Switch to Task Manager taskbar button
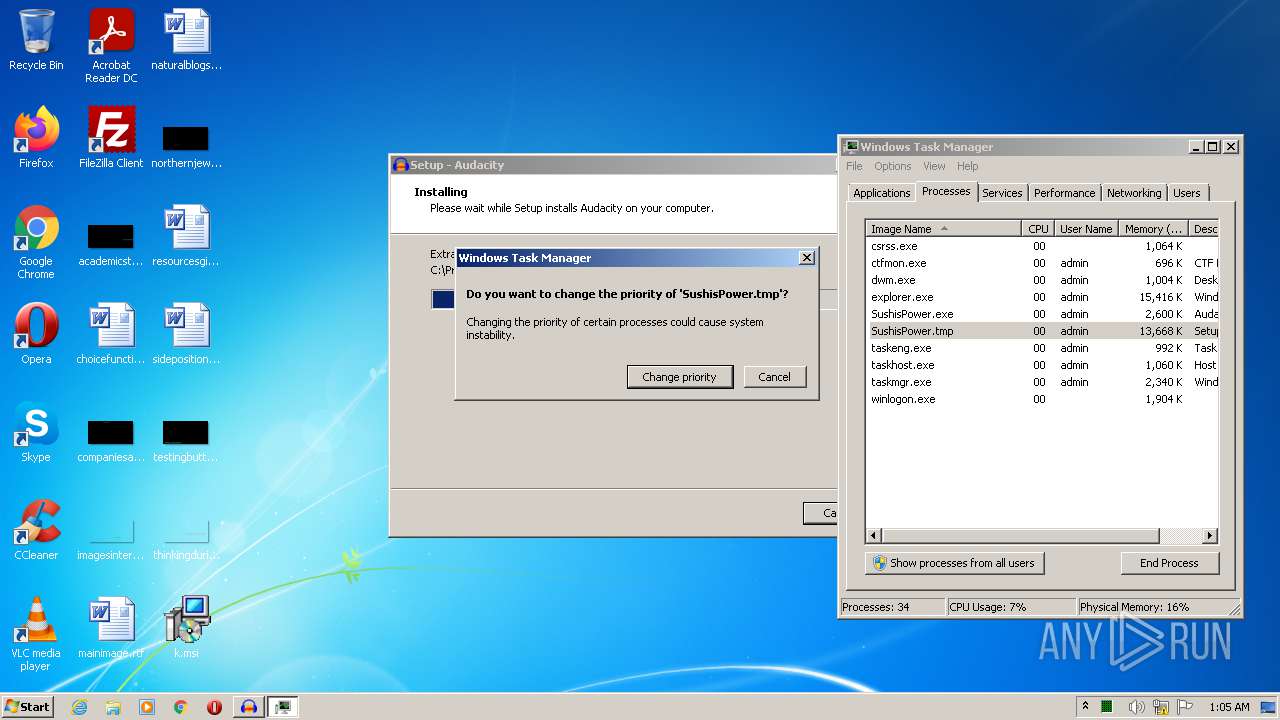The image size is (1280, 720). click(283, 707)
